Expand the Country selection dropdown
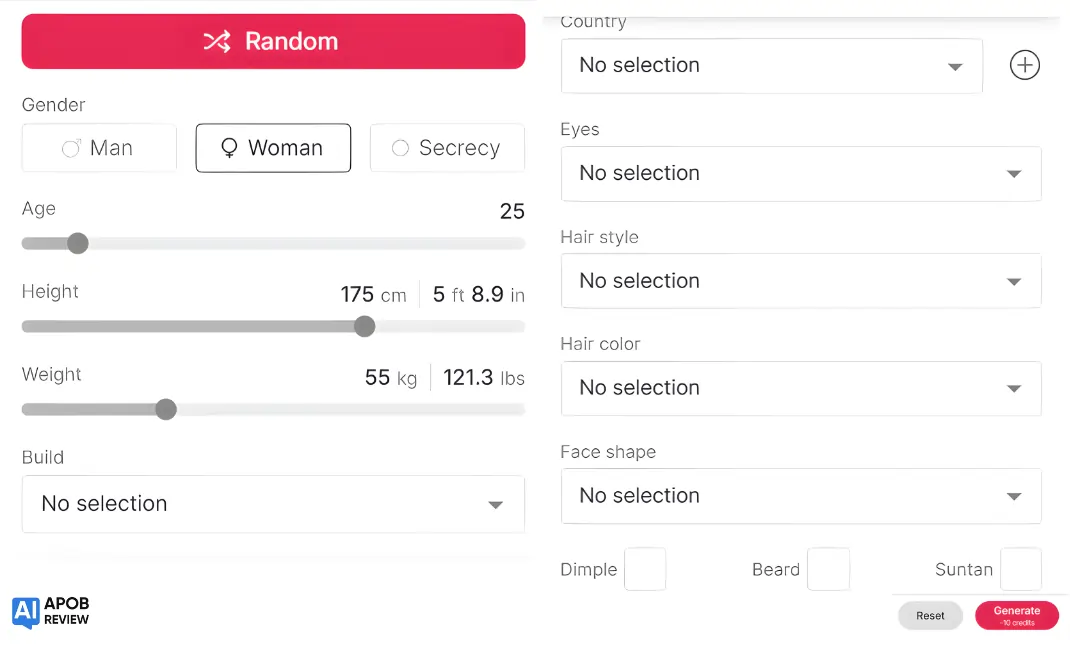Screen dimensions: 1070x646 [771, 65]
